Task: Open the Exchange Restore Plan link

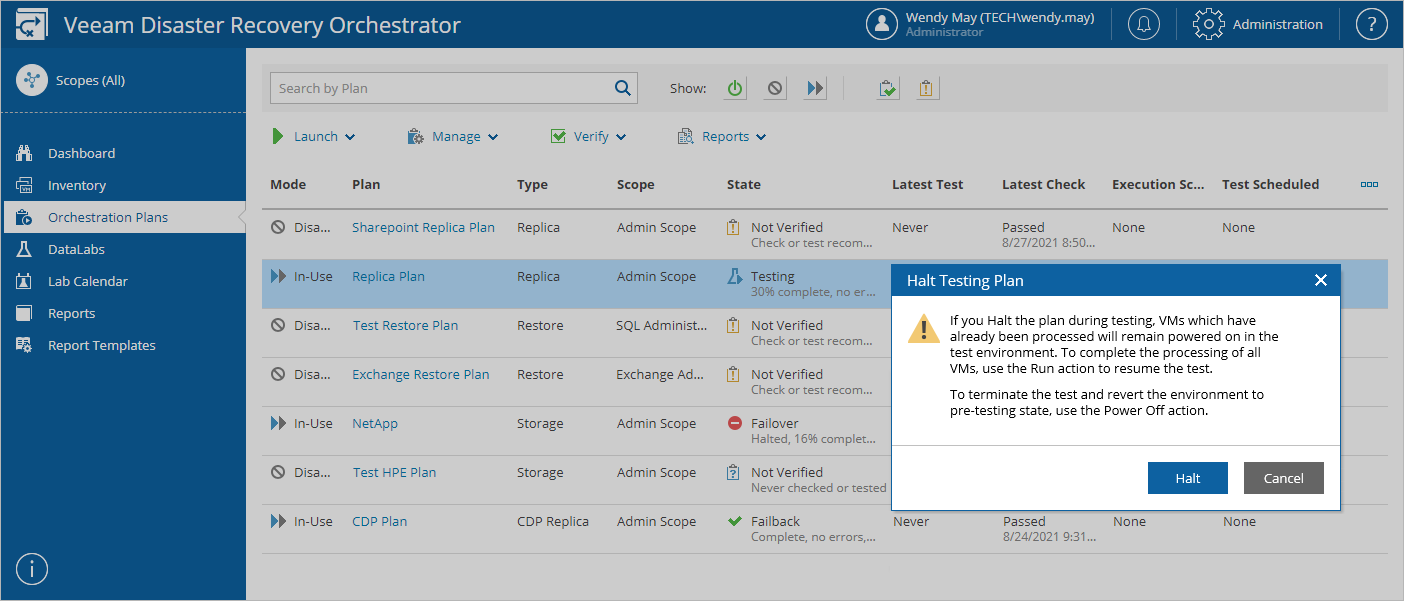Action: pyautogui.click(x=420, y=374)
